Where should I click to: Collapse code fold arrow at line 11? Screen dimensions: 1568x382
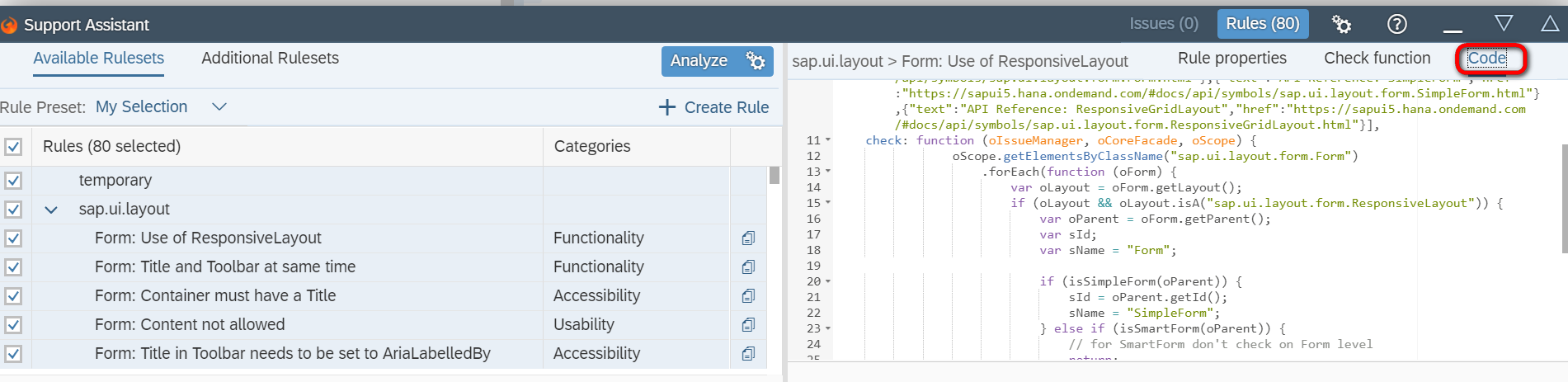pos(828,140)
